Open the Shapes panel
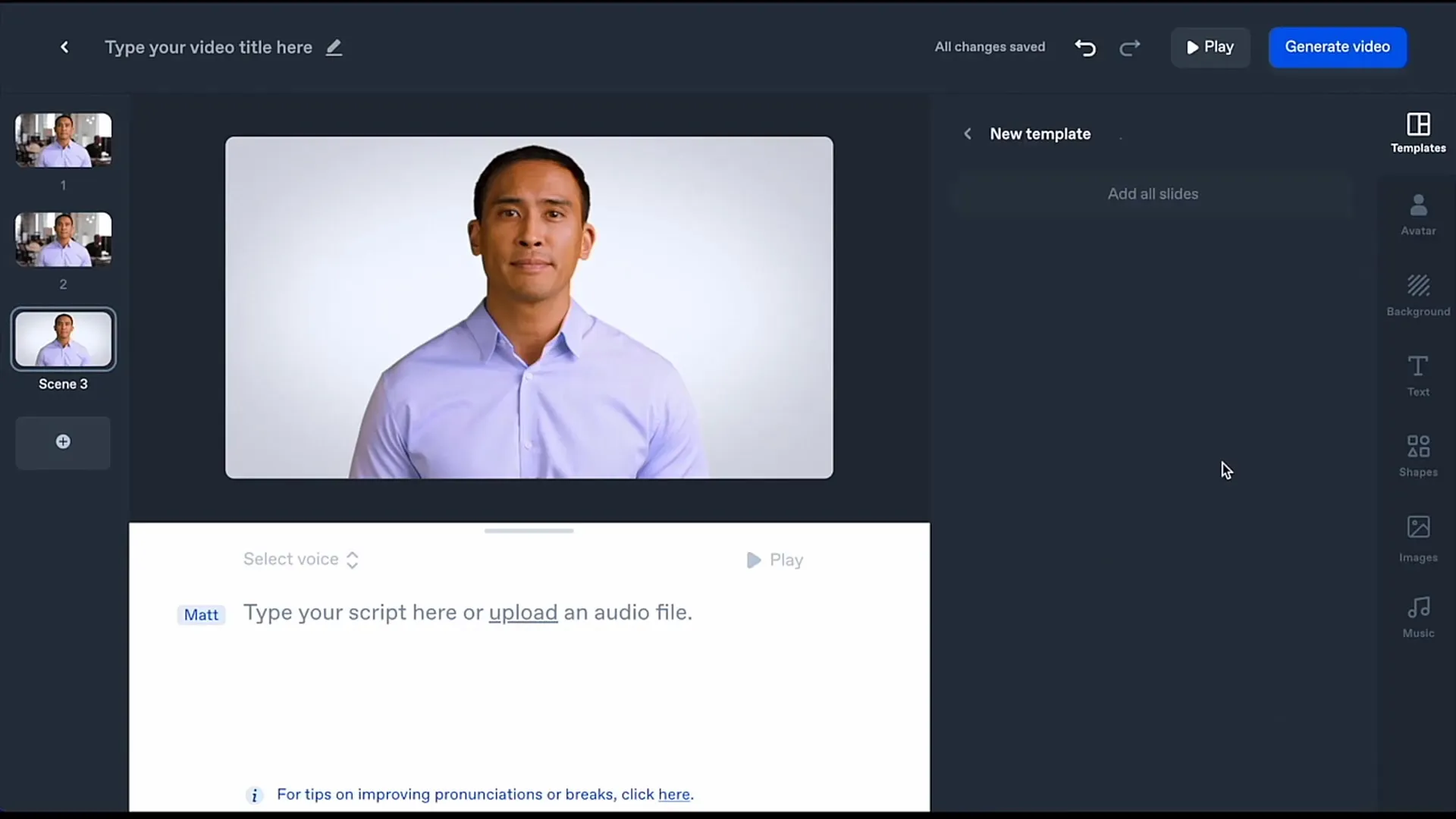Viewport: 1456px width, 819px height. pos(1419,452)
